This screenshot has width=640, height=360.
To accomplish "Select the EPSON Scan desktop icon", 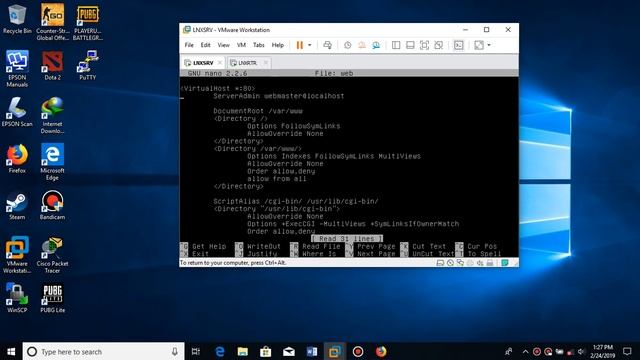I will pyautogui.click(x=17, y=112).
